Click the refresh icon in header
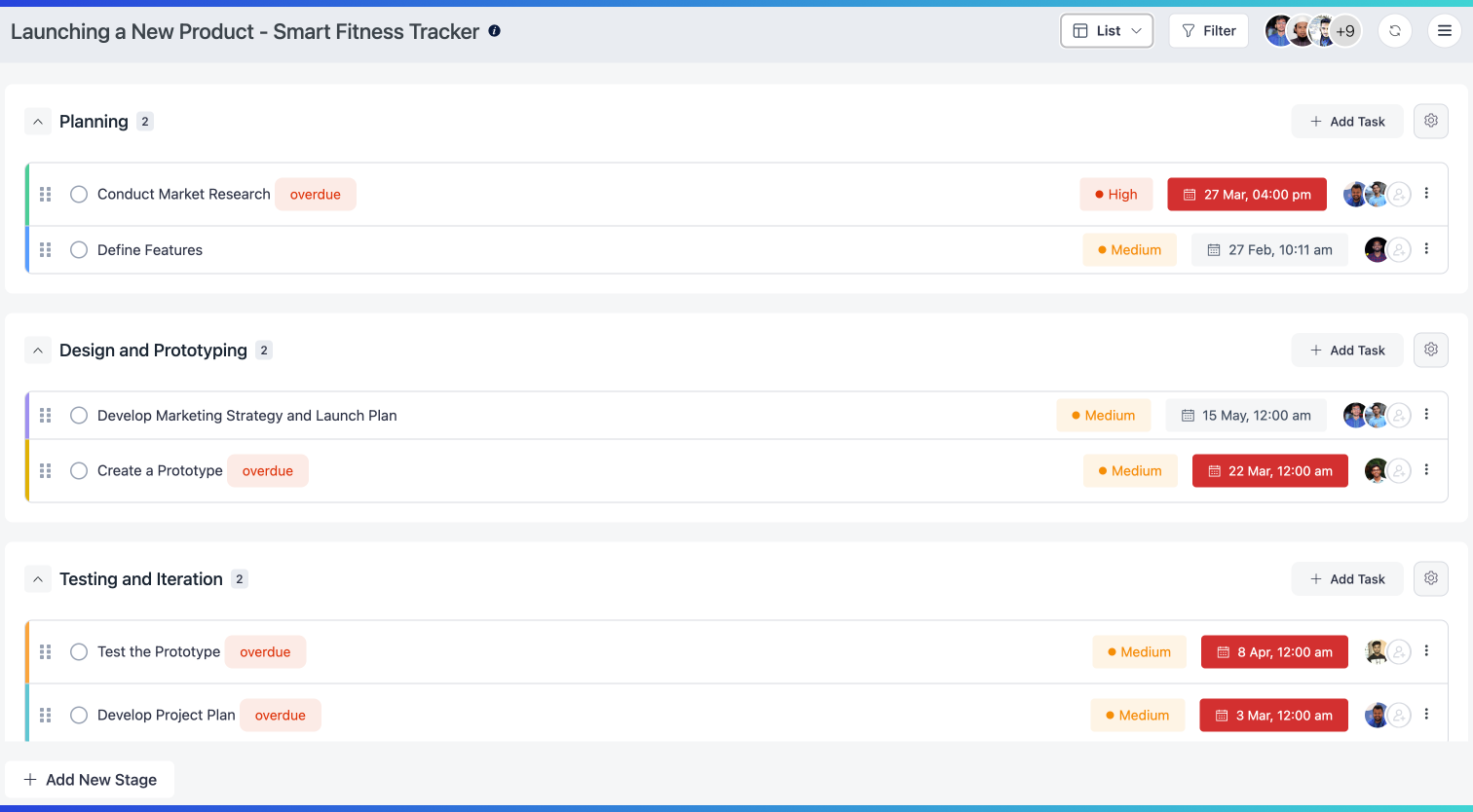The image size is (1473, 812). pyautogui.click(x=1395, y=31)
